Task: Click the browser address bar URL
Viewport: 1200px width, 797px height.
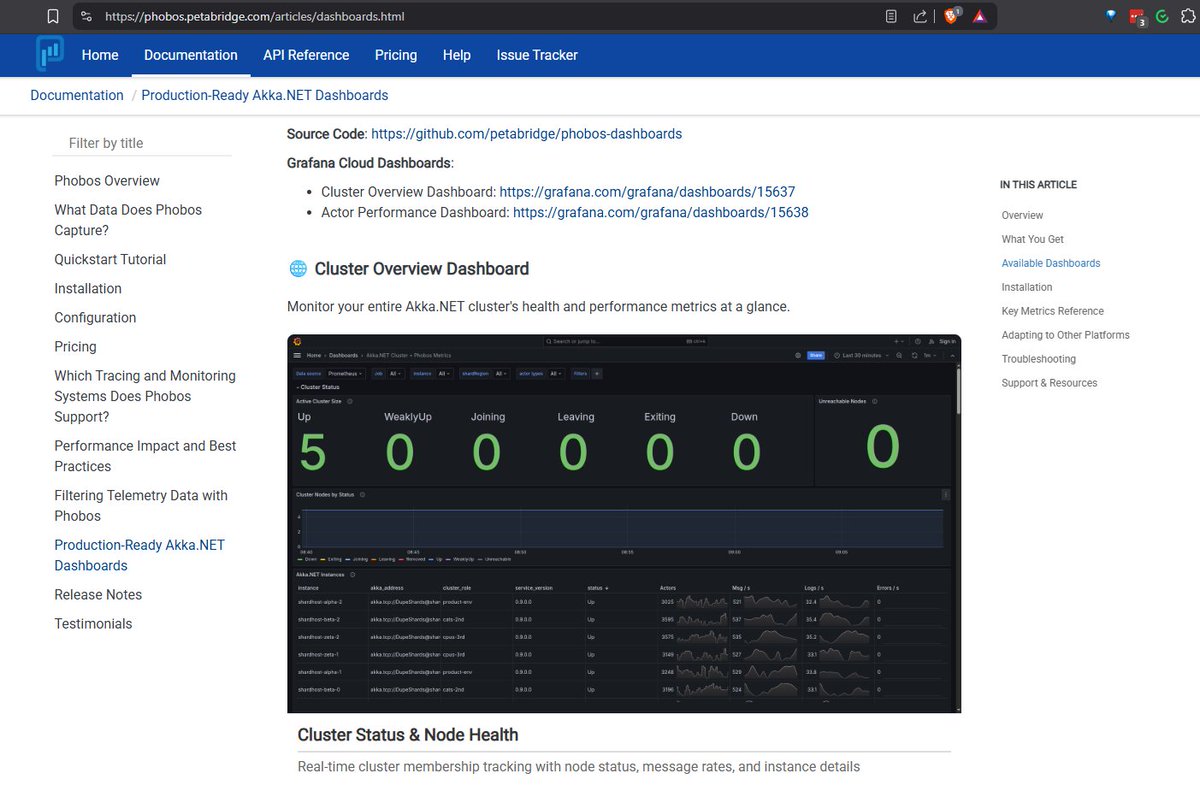Action: click(255, 16)
